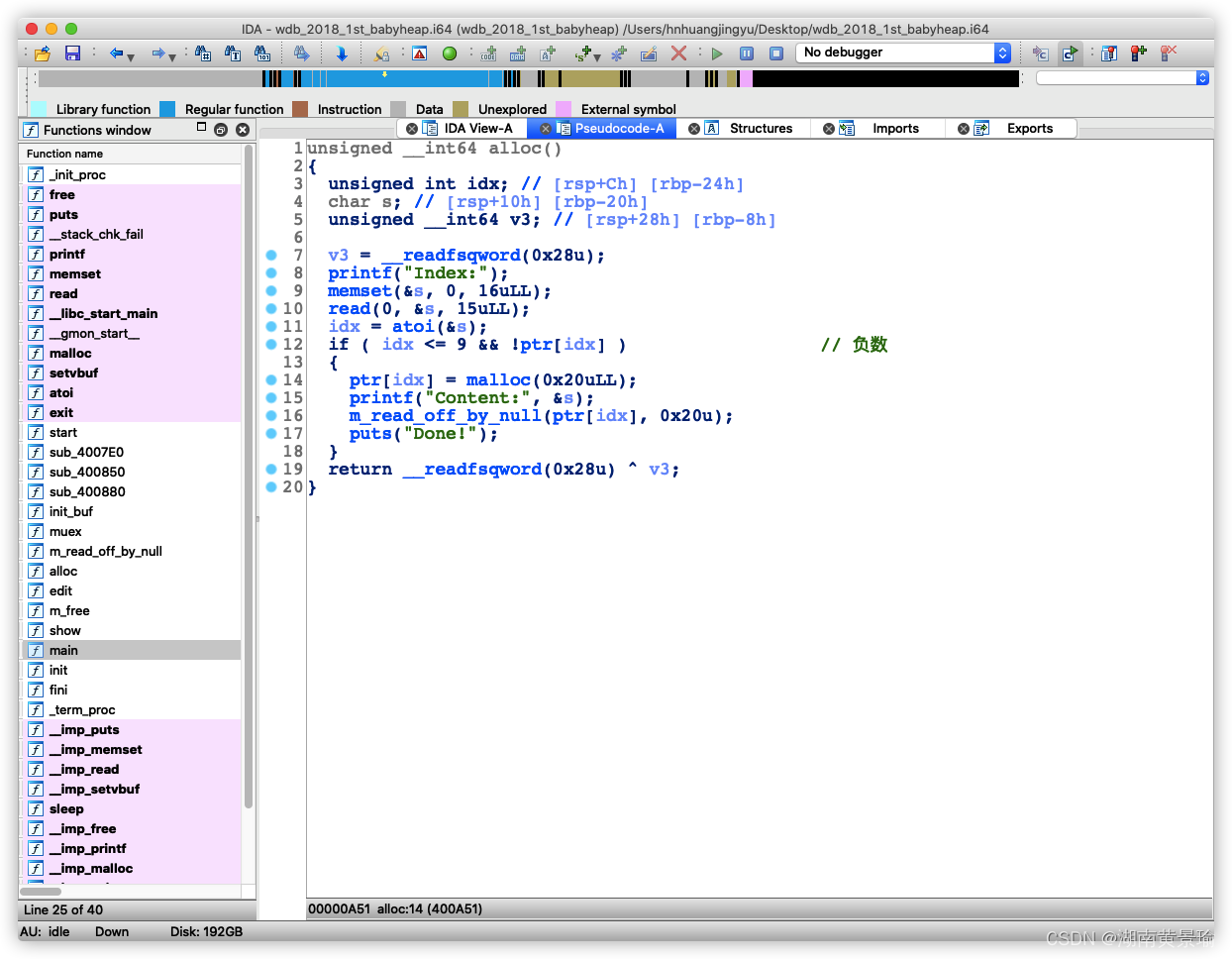
Task: Click the blue down arrow jump icon
Action: point(342,53)
